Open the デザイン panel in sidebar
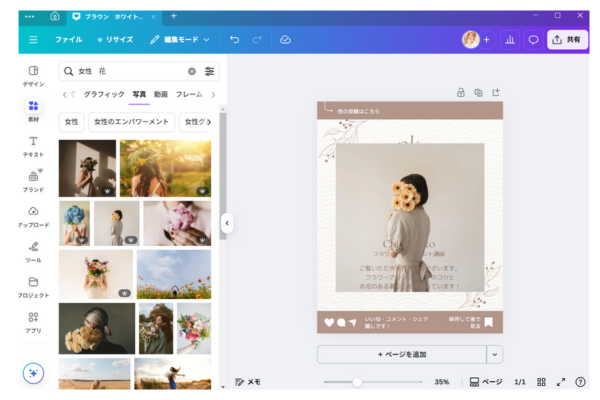 pyautogui.click(x=33, y=75)
